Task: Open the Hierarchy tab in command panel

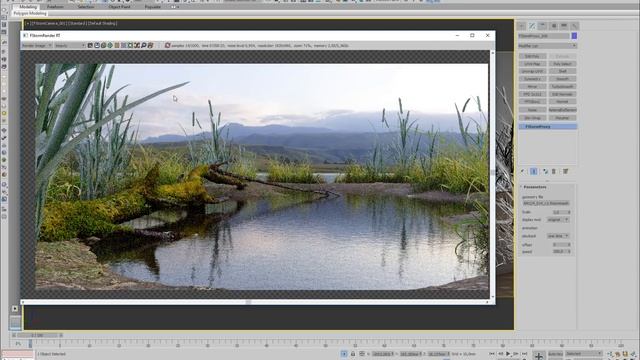Action: tap(543, 26)
